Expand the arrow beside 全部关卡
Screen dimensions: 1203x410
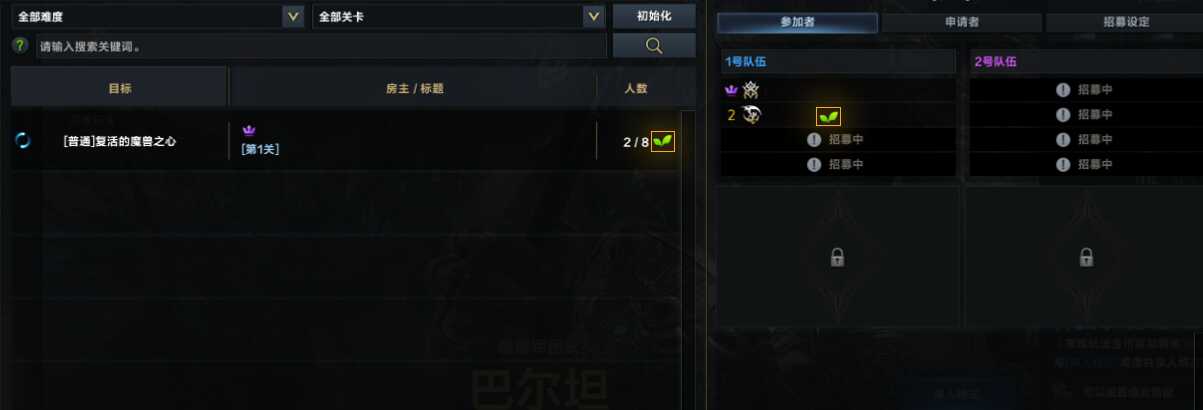[593, 16]
